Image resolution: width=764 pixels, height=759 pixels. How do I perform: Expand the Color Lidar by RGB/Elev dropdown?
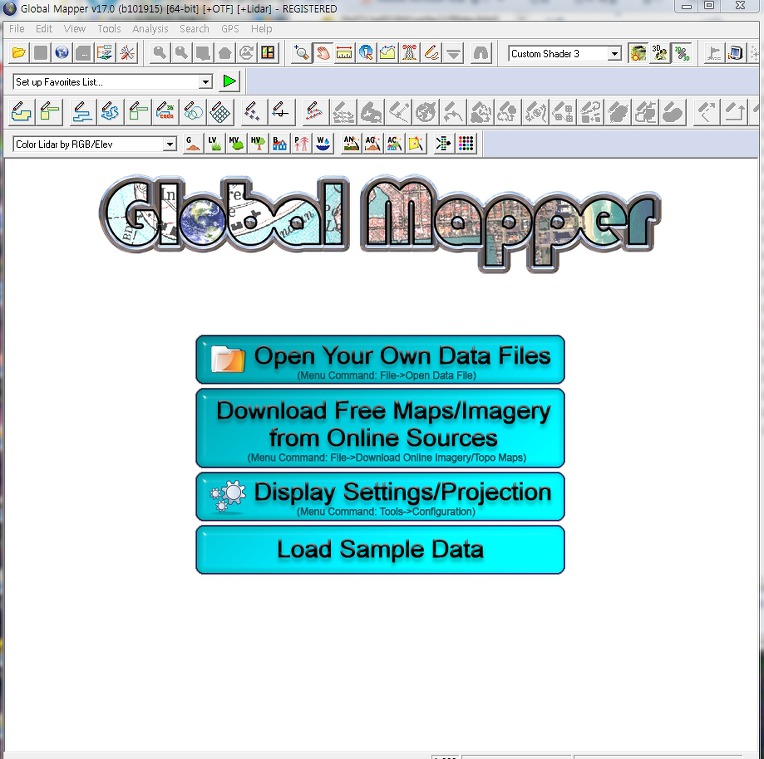[170, 144]
